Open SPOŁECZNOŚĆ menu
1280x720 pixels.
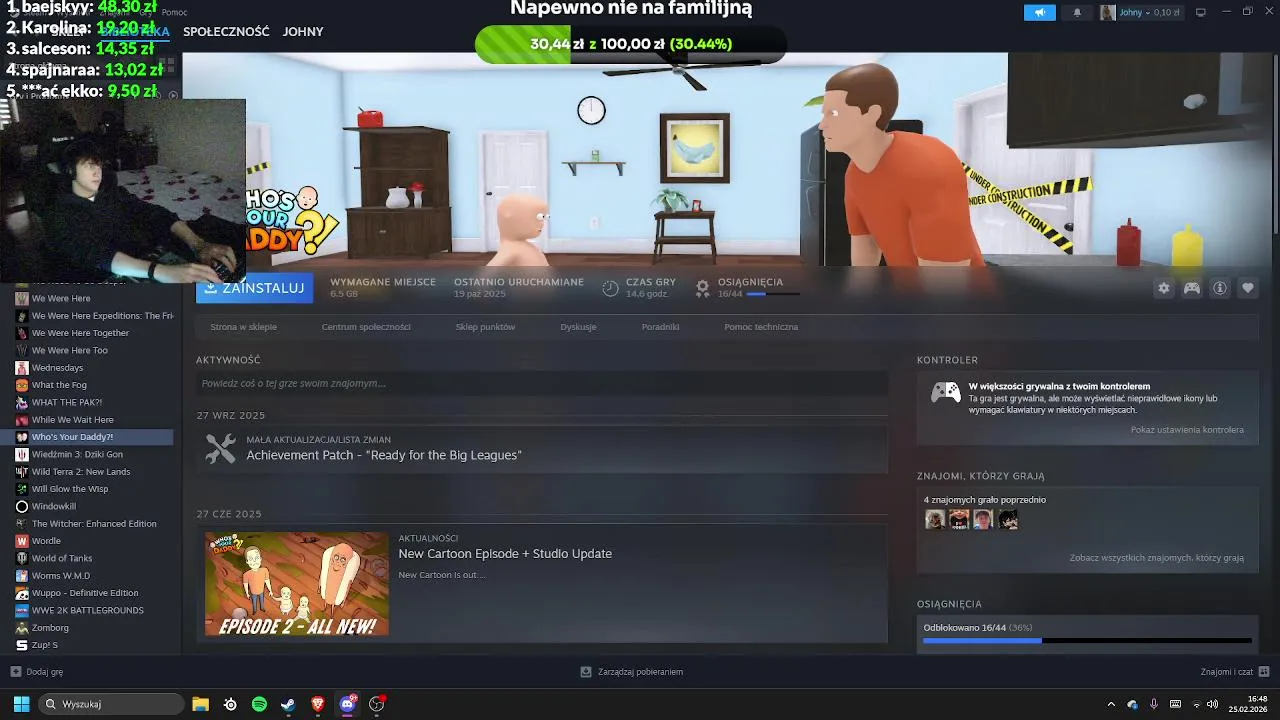226,32
